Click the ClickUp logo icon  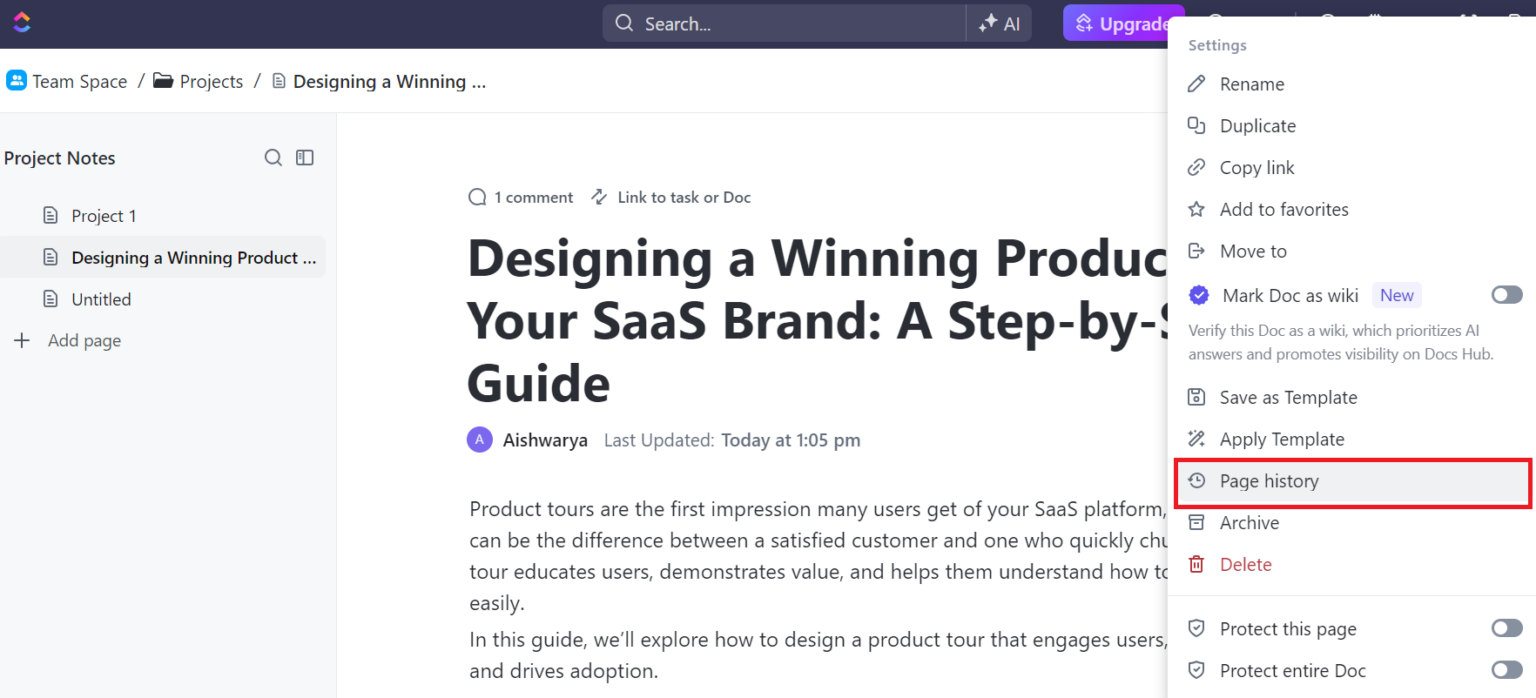pyautogui.click(x=23, y=22)
